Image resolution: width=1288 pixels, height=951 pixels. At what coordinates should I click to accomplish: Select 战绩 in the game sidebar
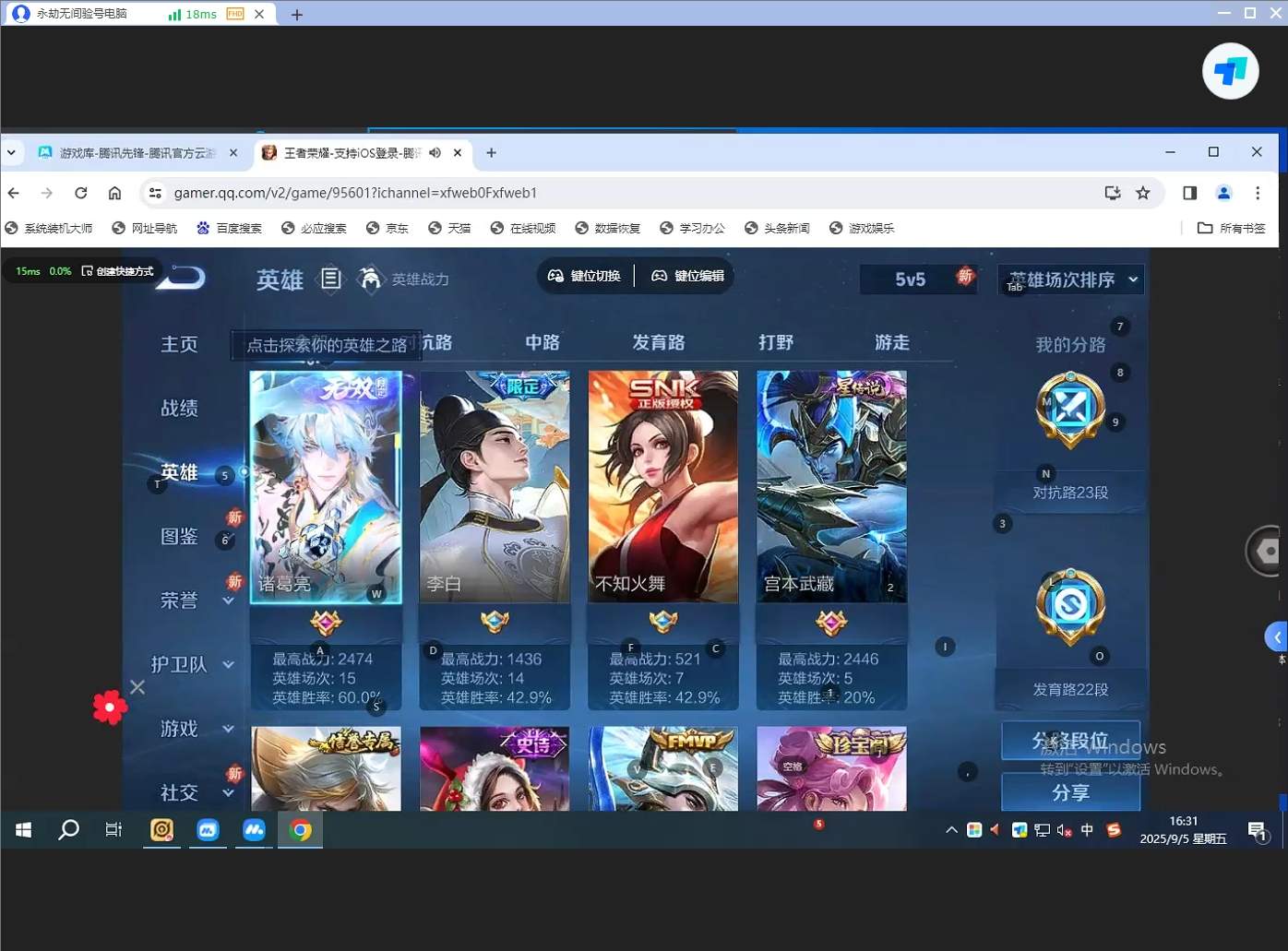[179, 408]
